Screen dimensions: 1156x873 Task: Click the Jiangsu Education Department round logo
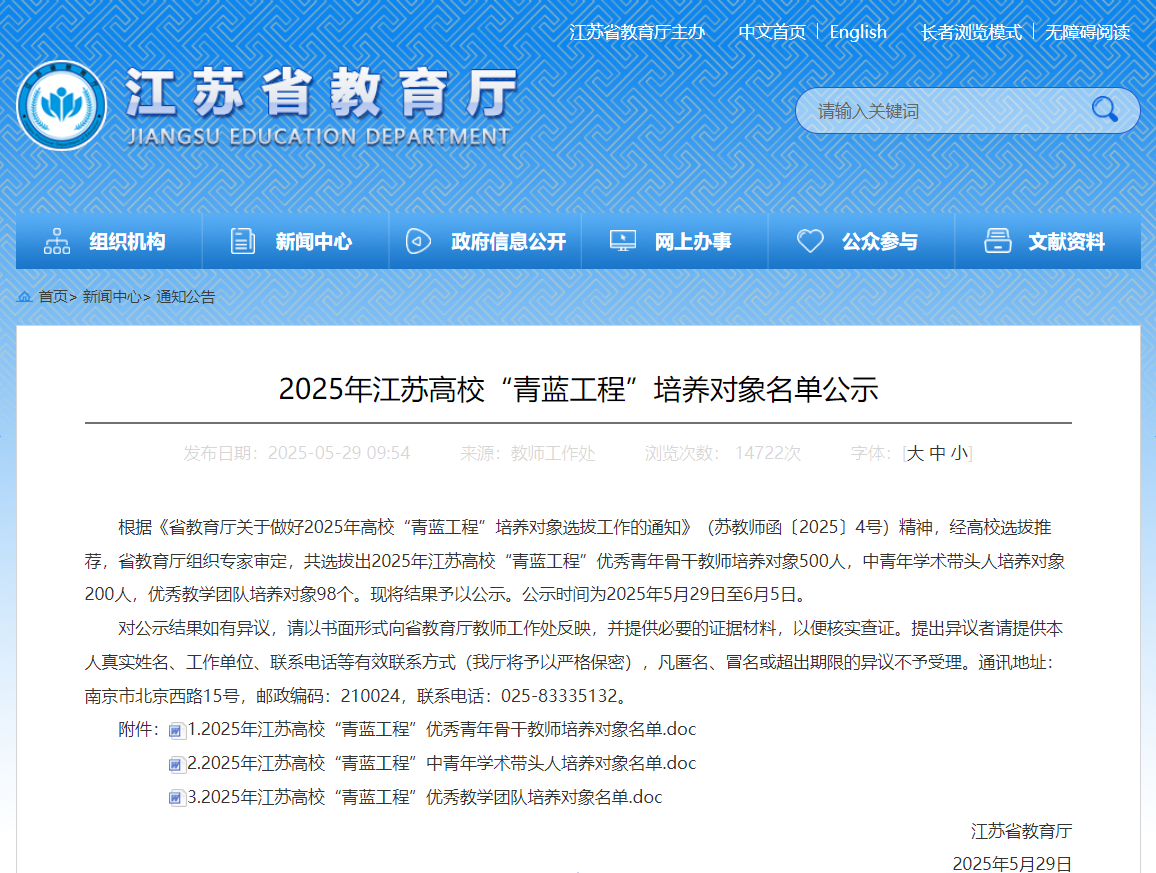coord(62,105)
